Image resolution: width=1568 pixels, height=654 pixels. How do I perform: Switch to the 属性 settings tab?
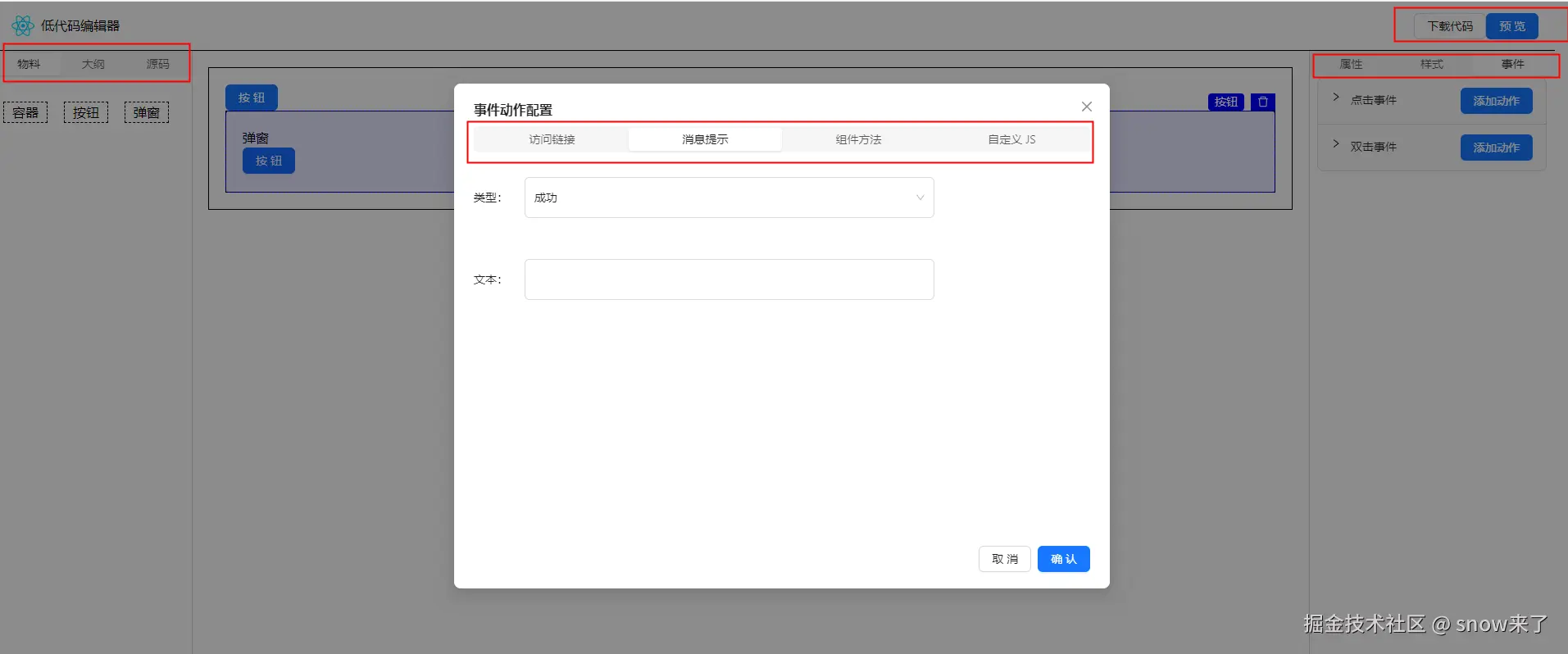coord(1351,64)
